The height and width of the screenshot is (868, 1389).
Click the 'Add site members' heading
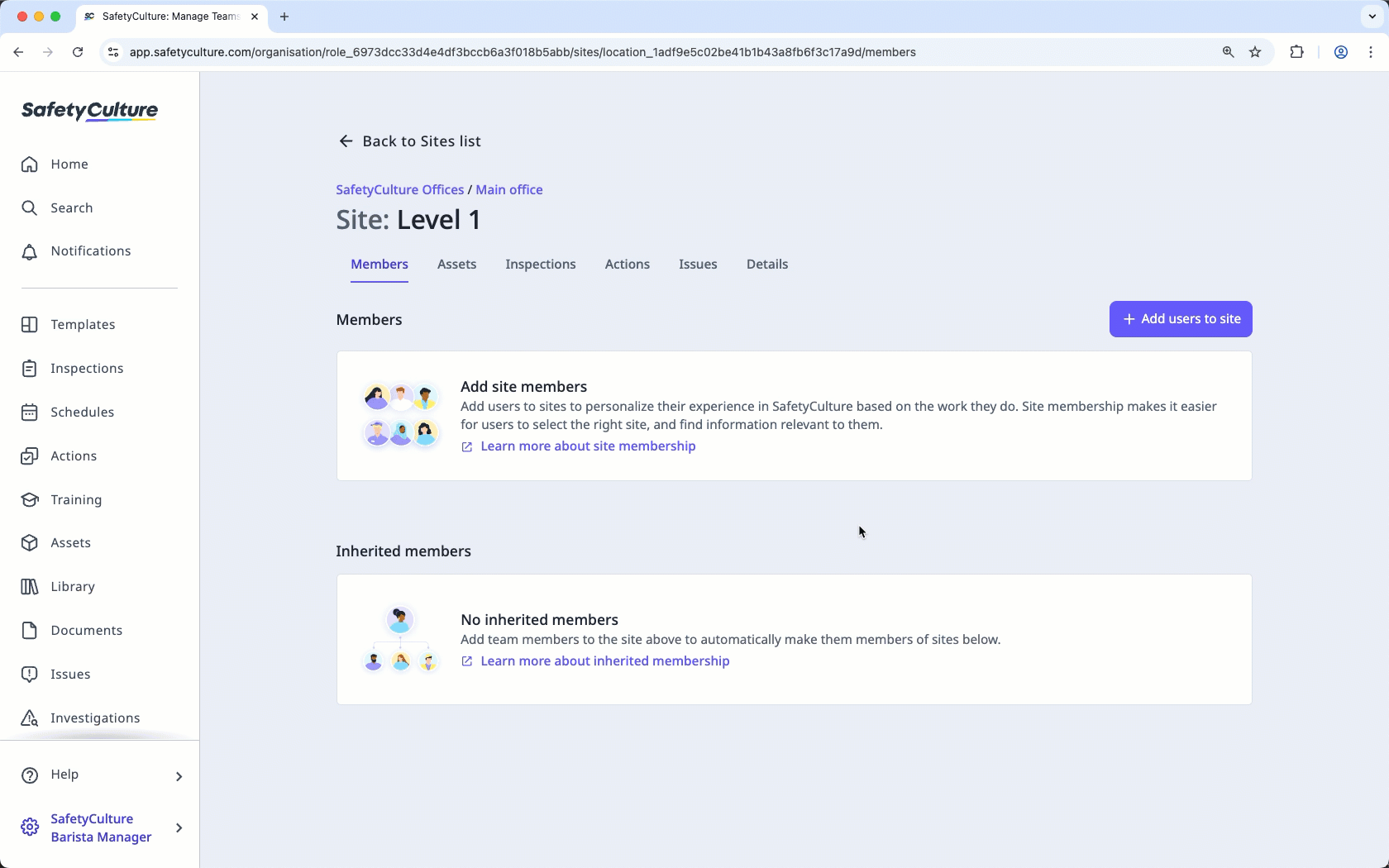click(x=523, y=387)
